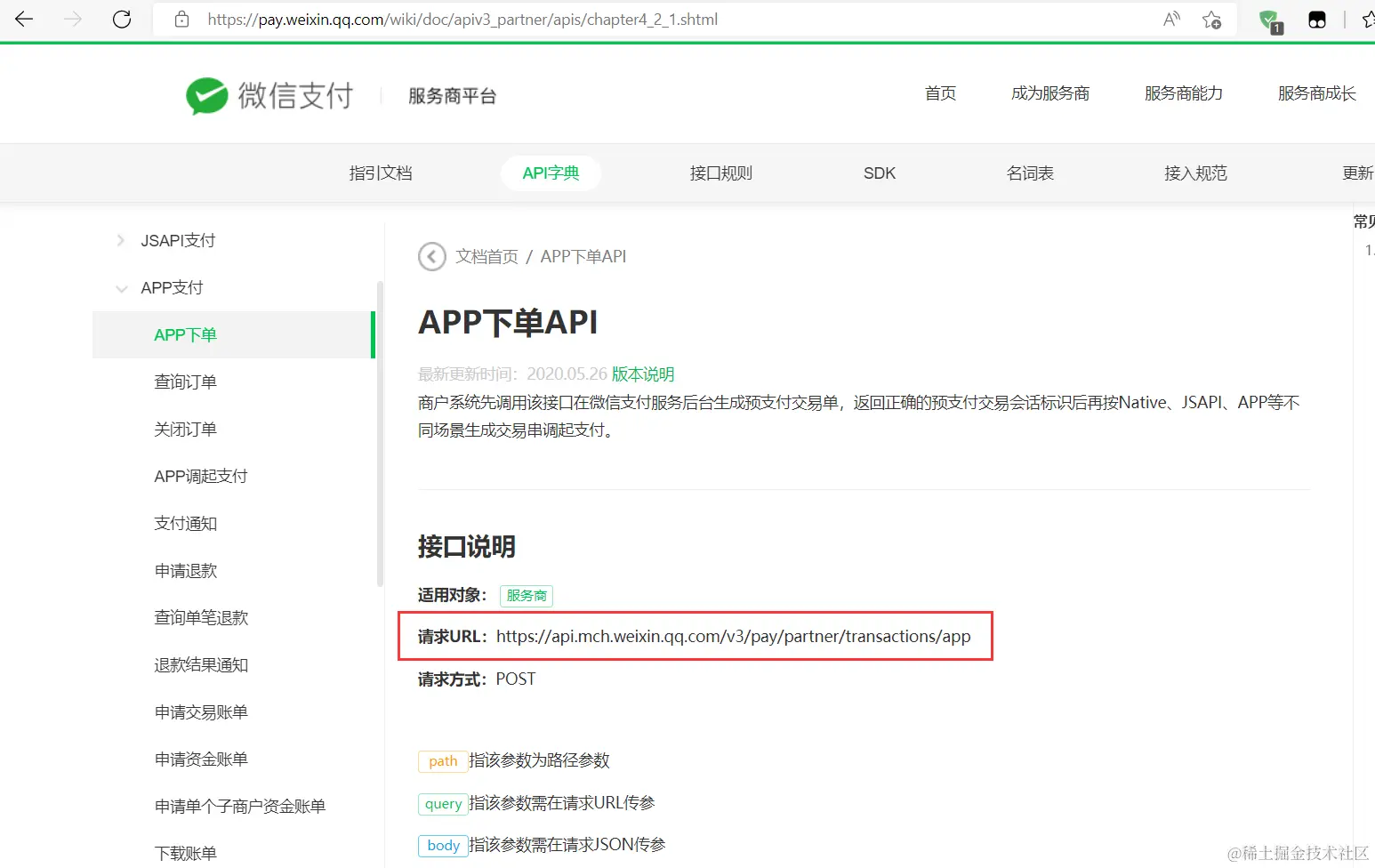
Task: Open the 名词表 tab
Action: [x=1030, y=173]
